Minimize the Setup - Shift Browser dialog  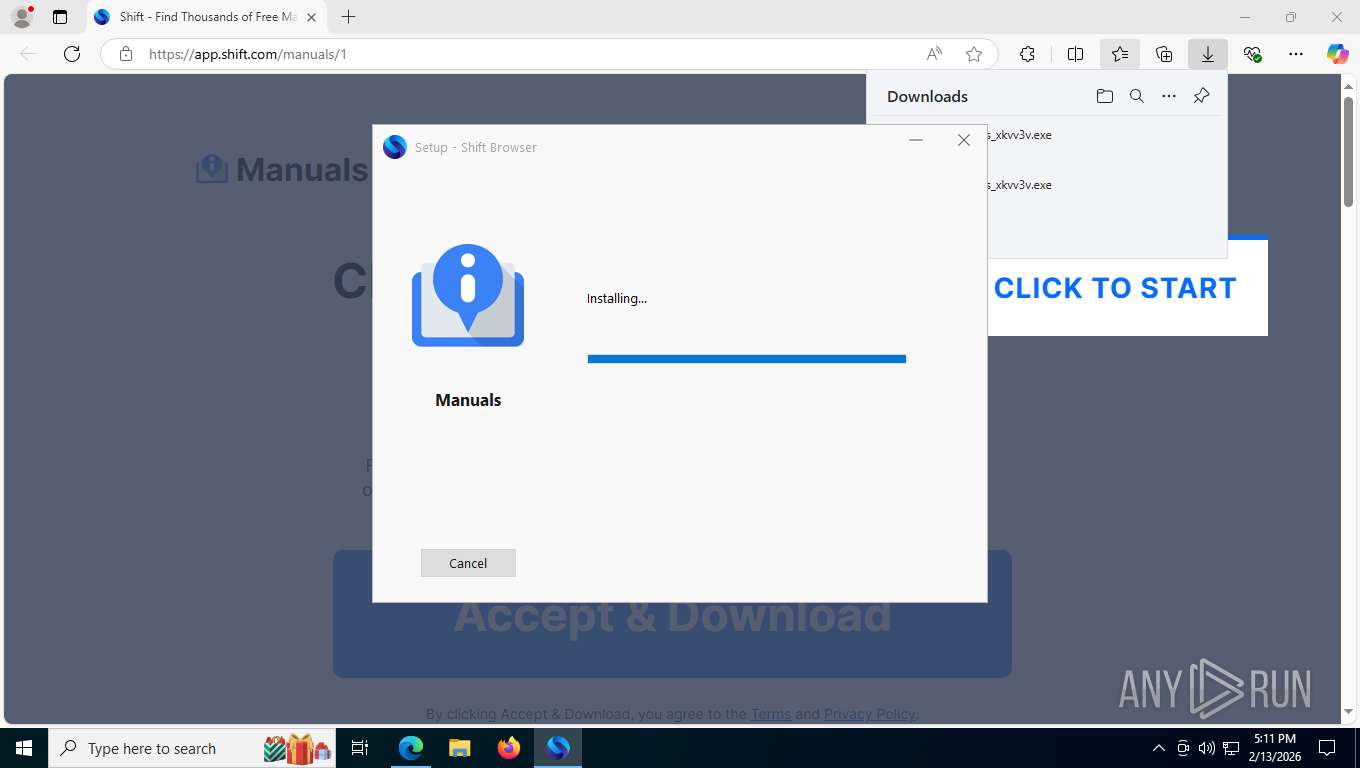point(916,140)
